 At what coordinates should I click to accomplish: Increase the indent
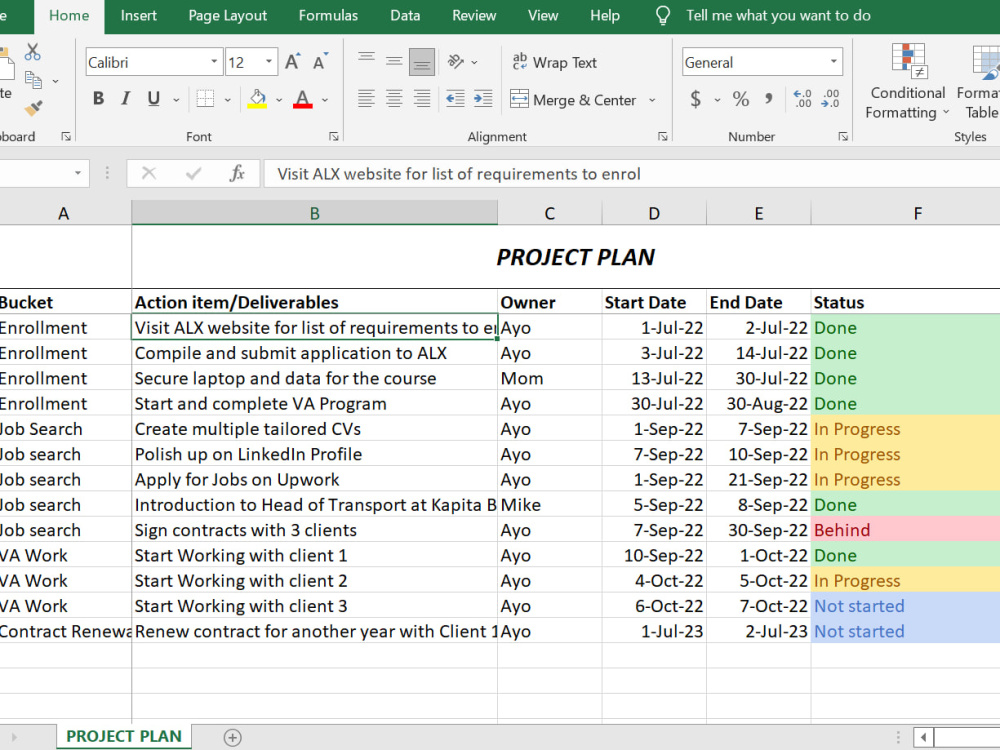click(x=483, y=99)
